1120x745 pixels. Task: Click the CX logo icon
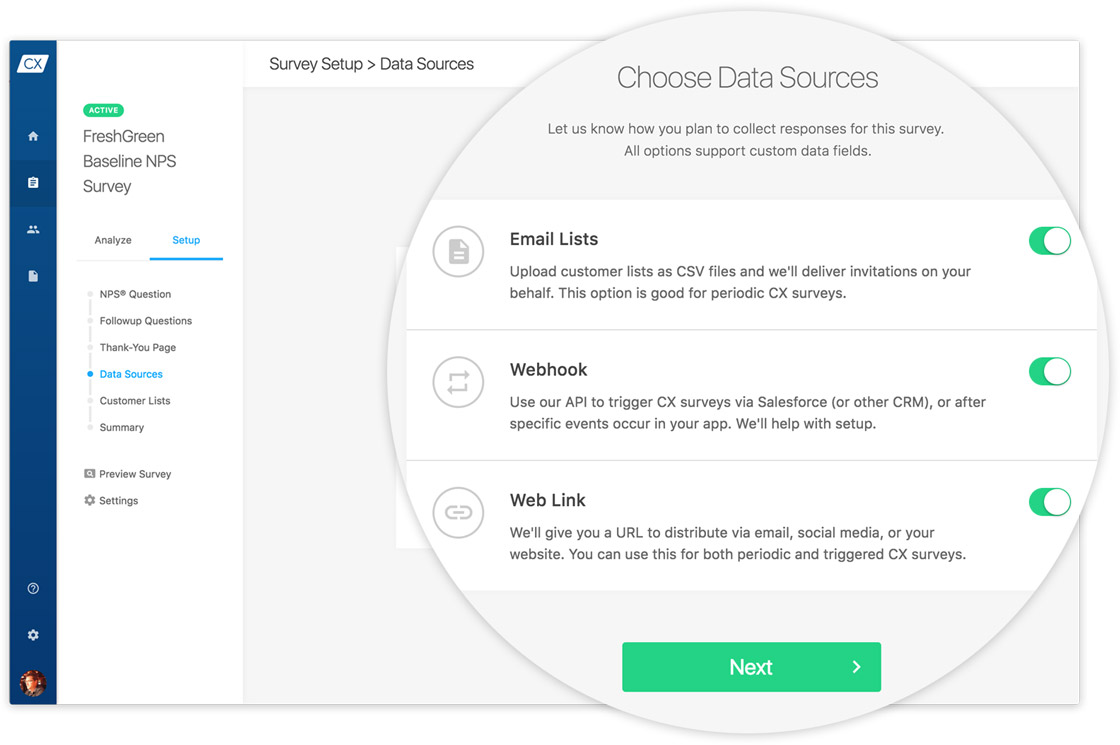tap(33, 64)
